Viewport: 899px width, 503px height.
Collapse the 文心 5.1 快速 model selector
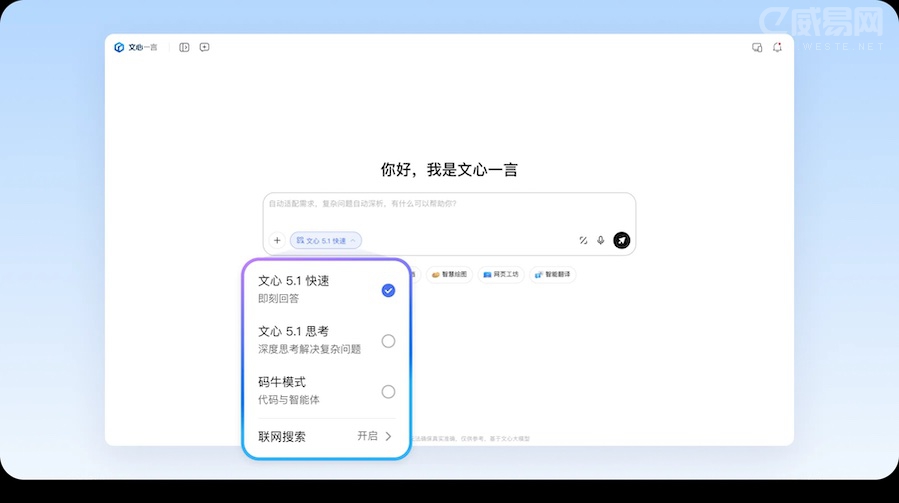tap(326, 240)
